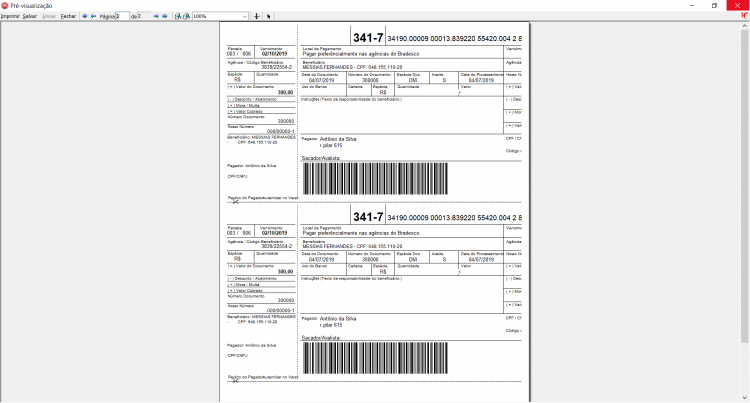Go to the last page
Viewport: 750px width, 403px height.
pyautogui.click(x=165, y=16)
